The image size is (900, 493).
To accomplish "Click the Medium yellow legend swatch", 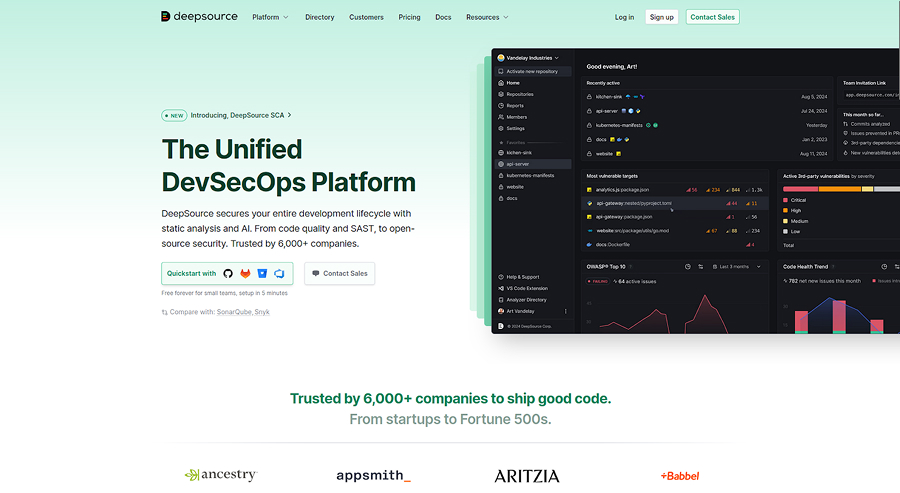I will tap(785, 221).
